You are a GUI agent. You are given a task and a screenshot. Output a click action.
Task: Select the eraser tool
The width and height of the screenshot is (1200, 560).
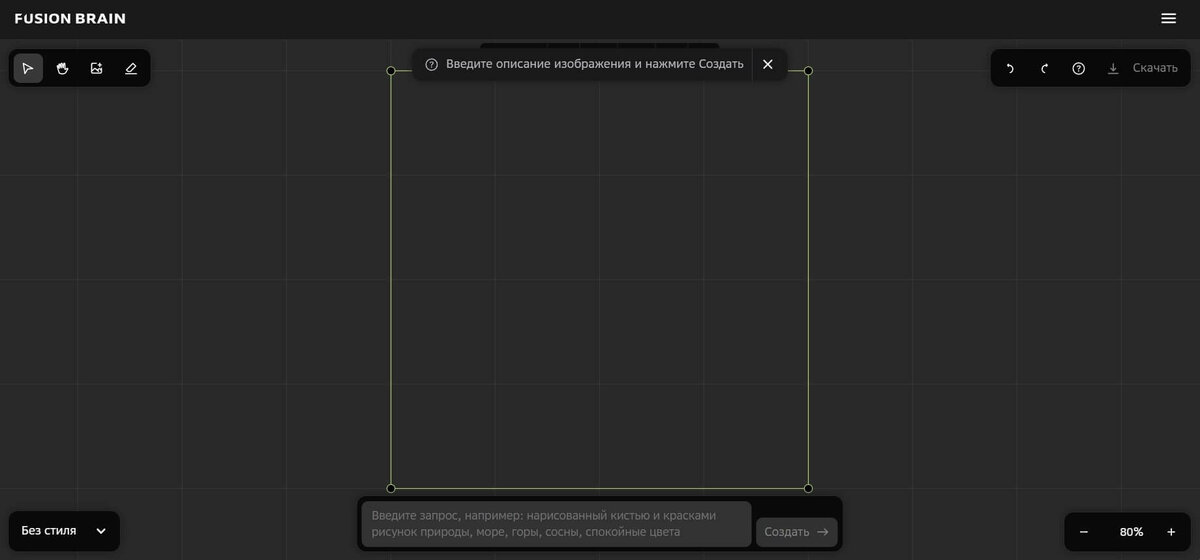point(131,68)
